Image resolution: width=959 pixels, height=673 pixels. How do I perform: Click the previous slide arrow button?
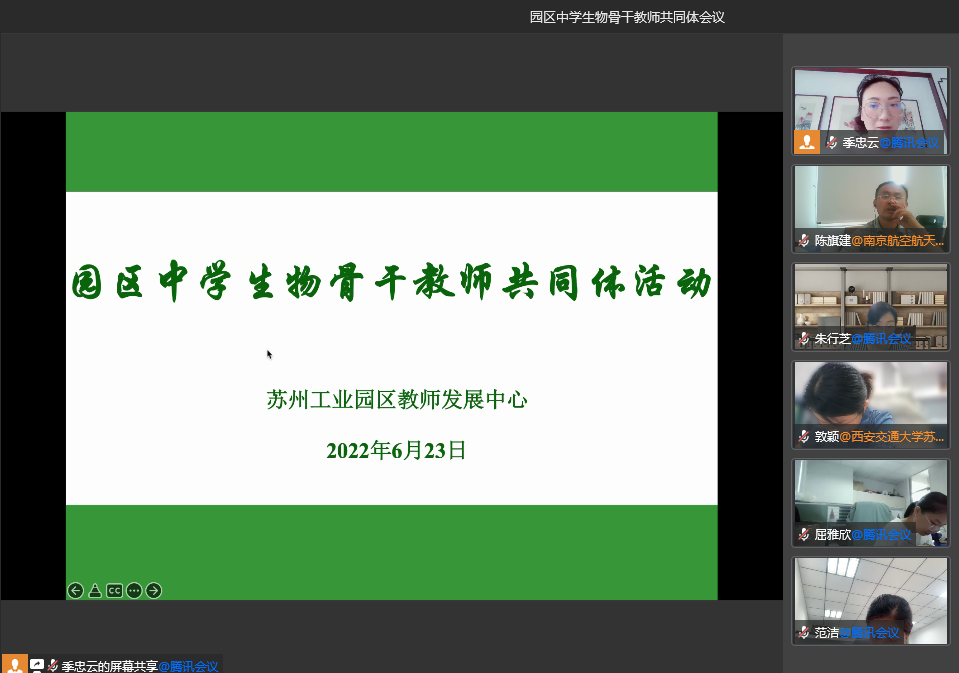[75, 590]
